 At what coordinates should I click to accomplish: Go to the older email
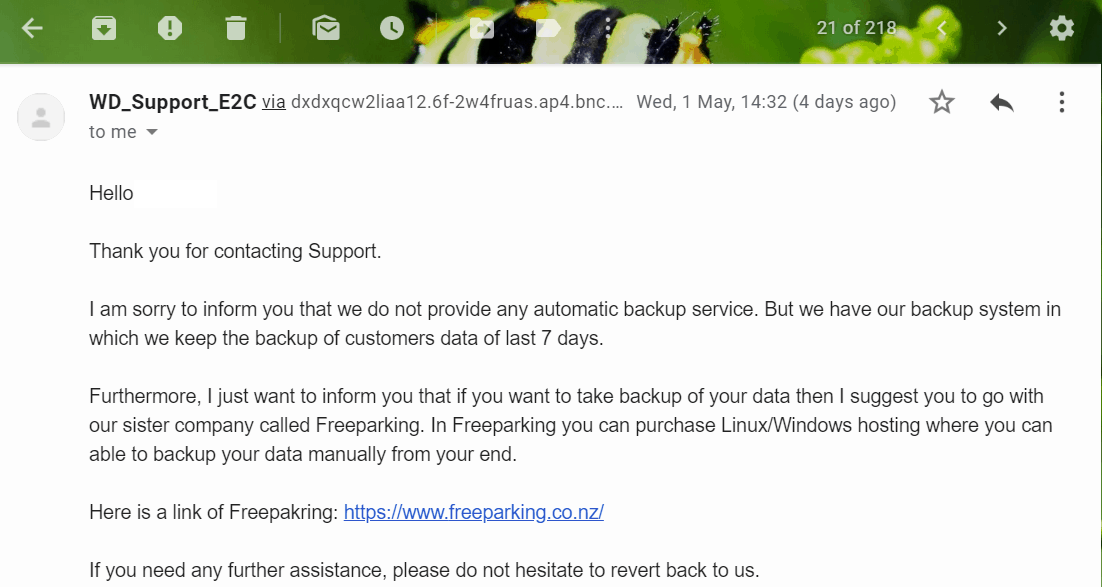tap(1002, 28)
